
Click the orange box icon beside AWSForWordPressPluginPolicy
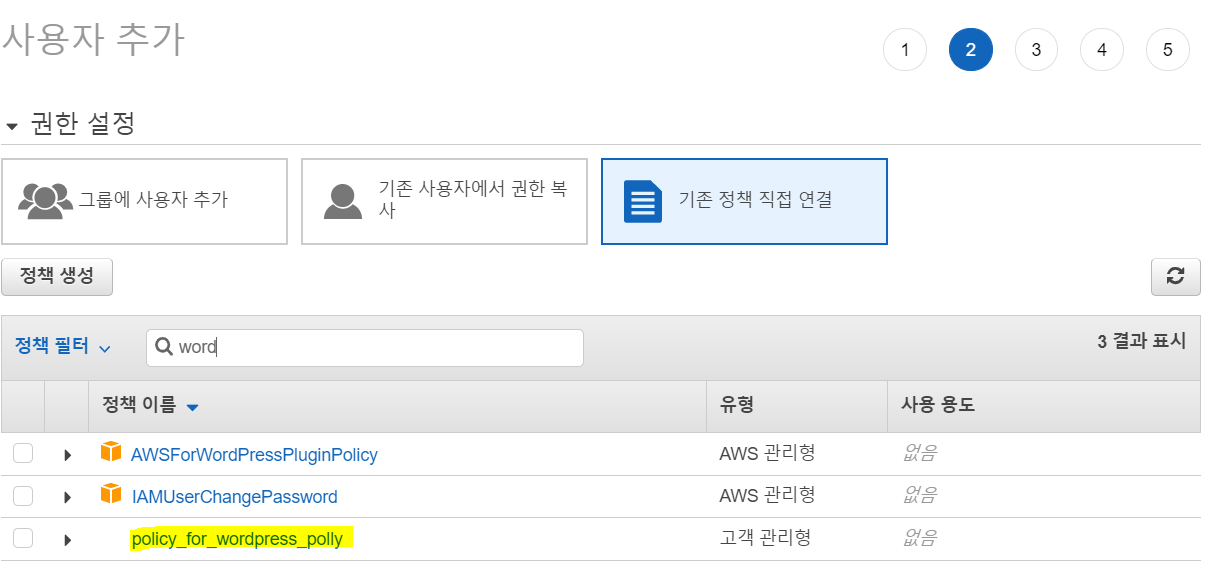111,453
